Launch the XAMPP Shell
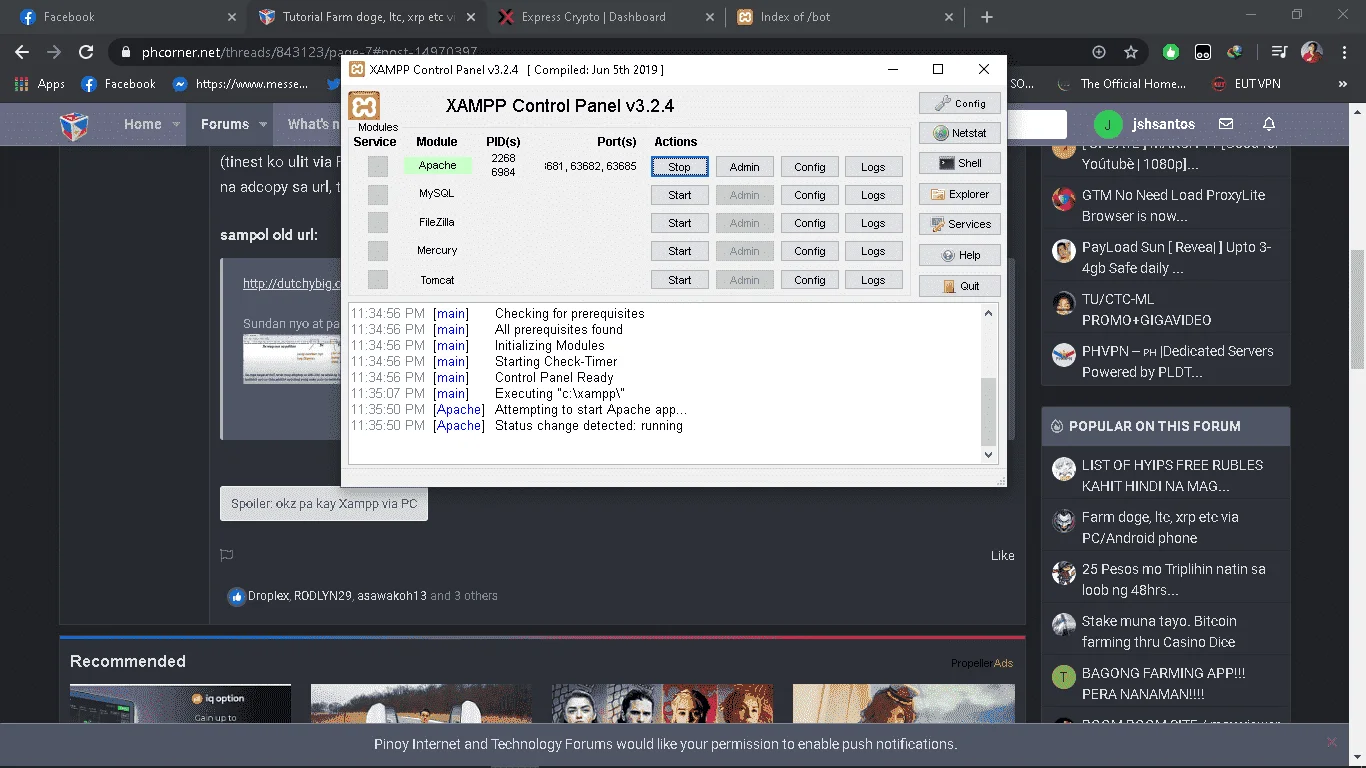 960,163
